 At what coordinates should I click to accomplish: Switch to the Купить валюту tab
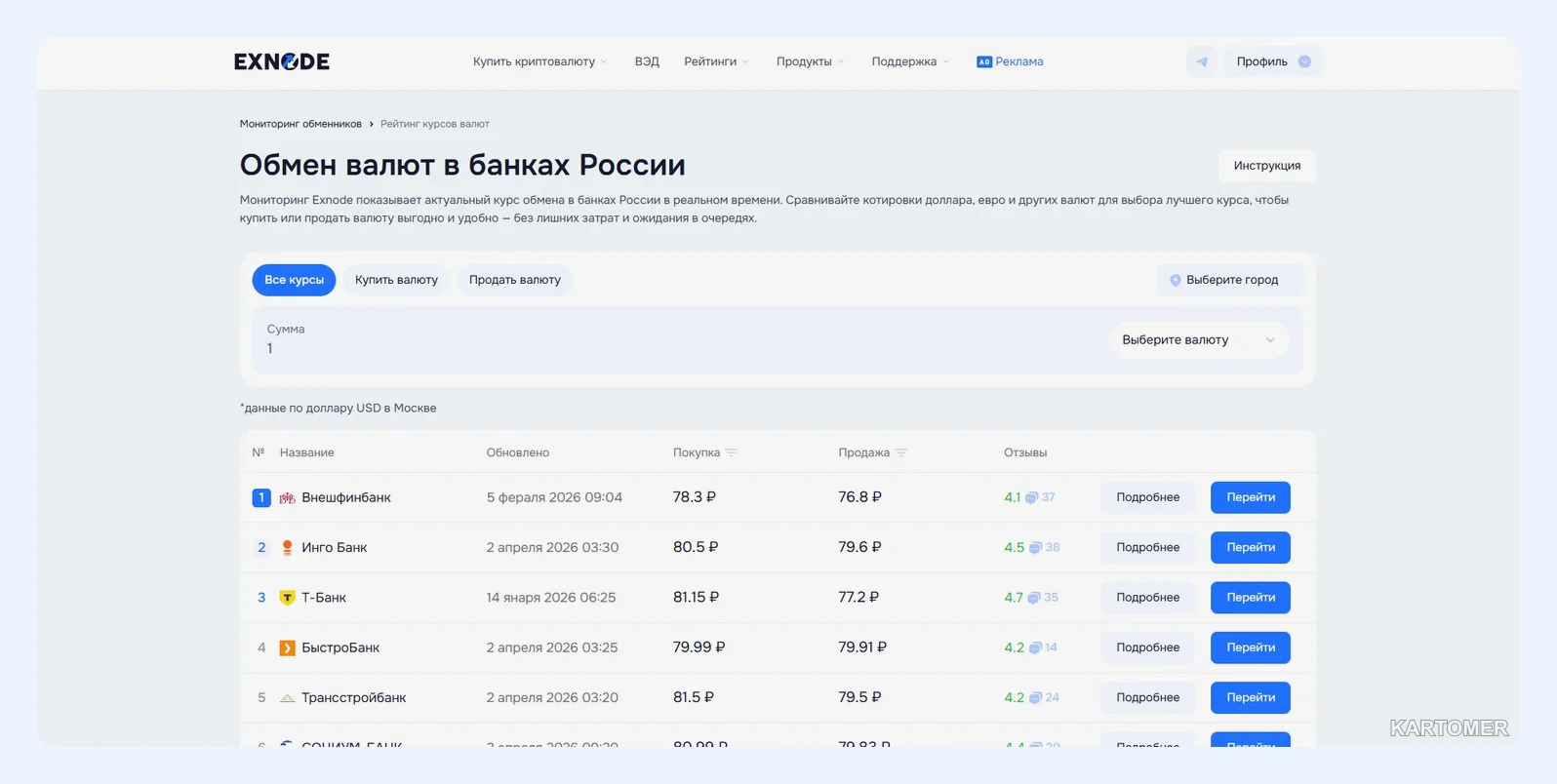[396, 280]
